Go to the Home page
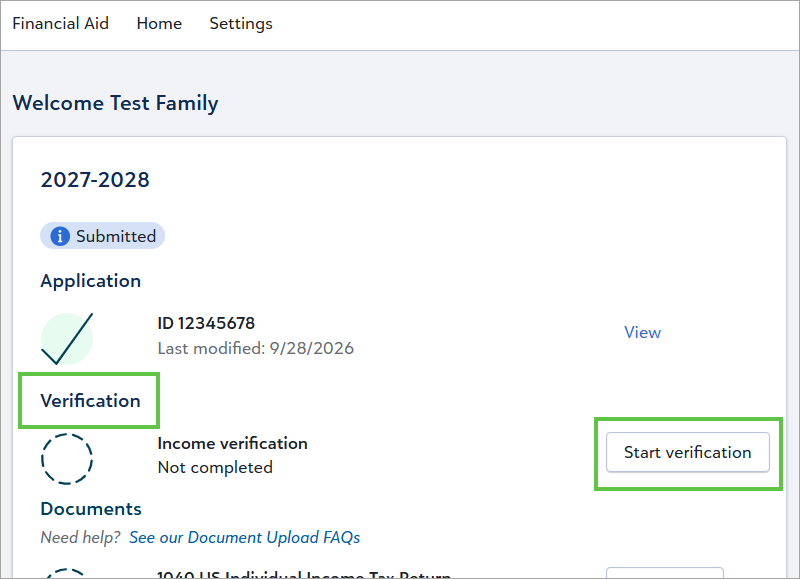The image size is (800, 579). [159, 23]
